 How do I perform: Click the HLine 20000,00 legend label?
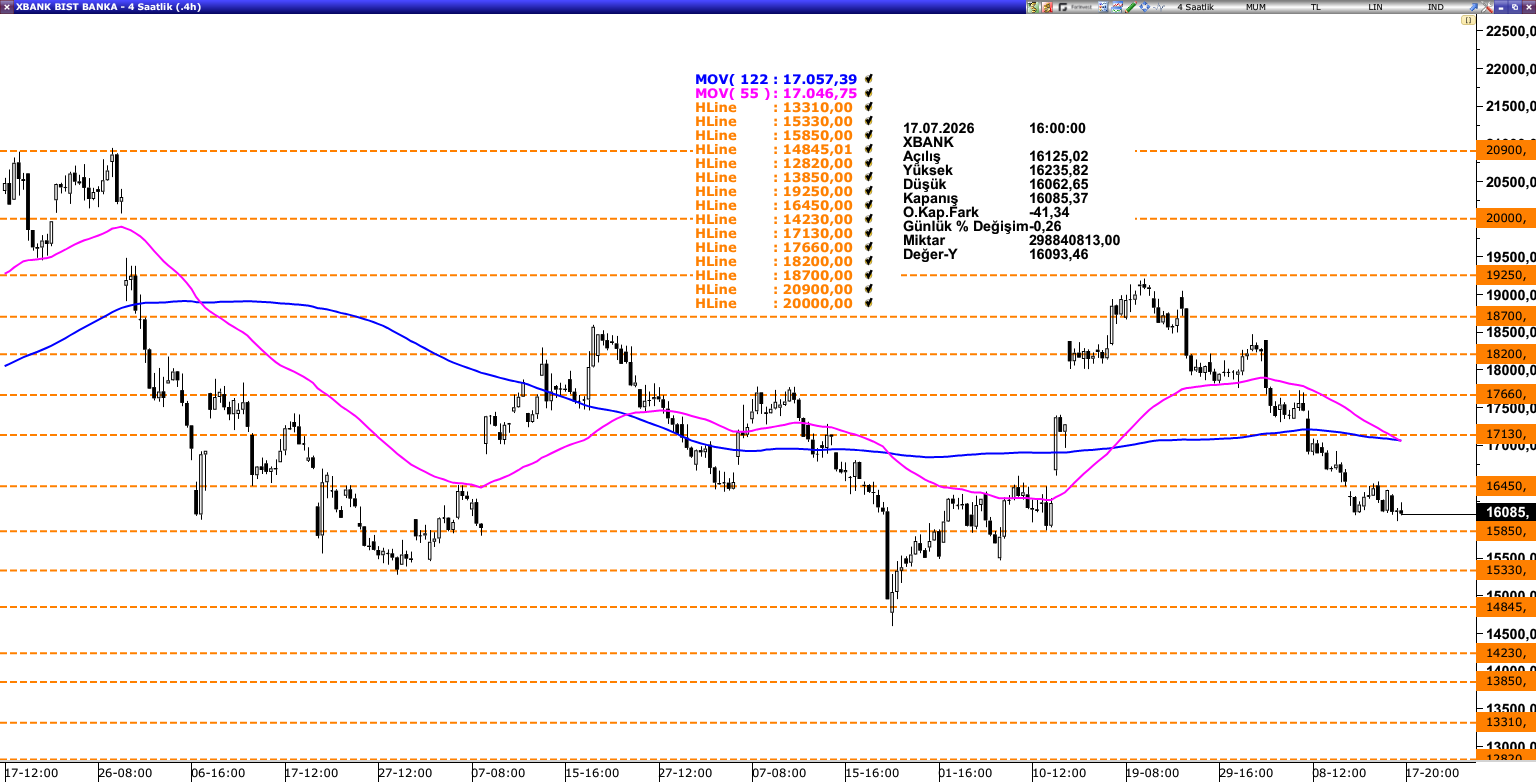pyautogui.click(x=774, y=303)
